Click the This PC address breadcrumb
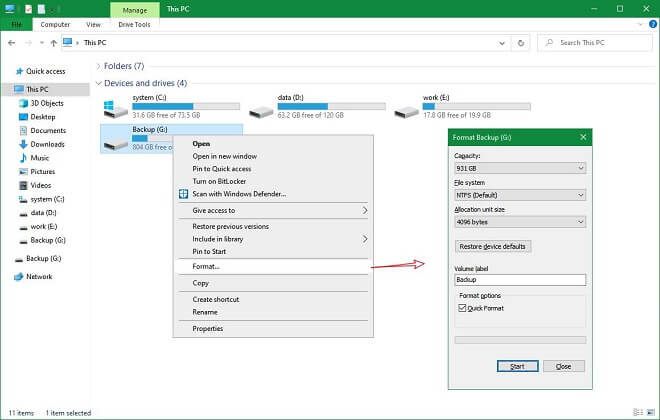660x420 pixels. coord(95,43)
